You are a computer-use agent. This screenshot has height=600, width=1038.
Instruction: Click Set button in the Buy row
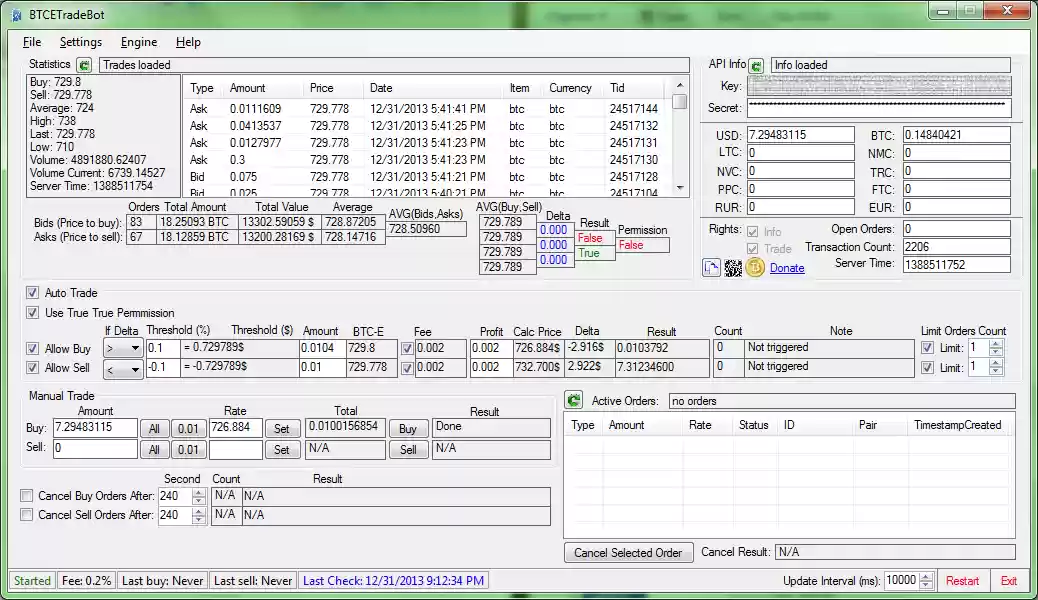[282, 428]
